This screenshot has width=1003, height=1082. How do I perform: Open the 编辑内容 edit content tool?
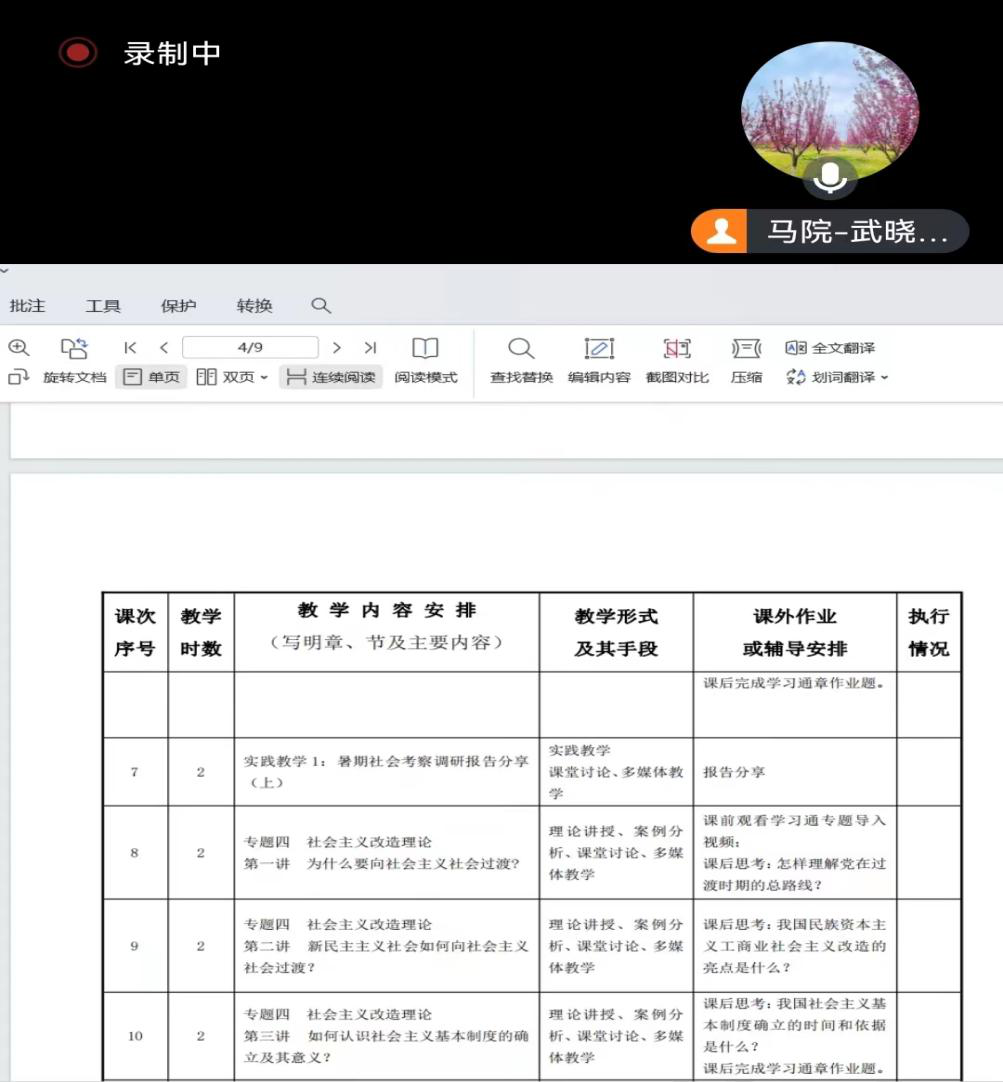598,360
